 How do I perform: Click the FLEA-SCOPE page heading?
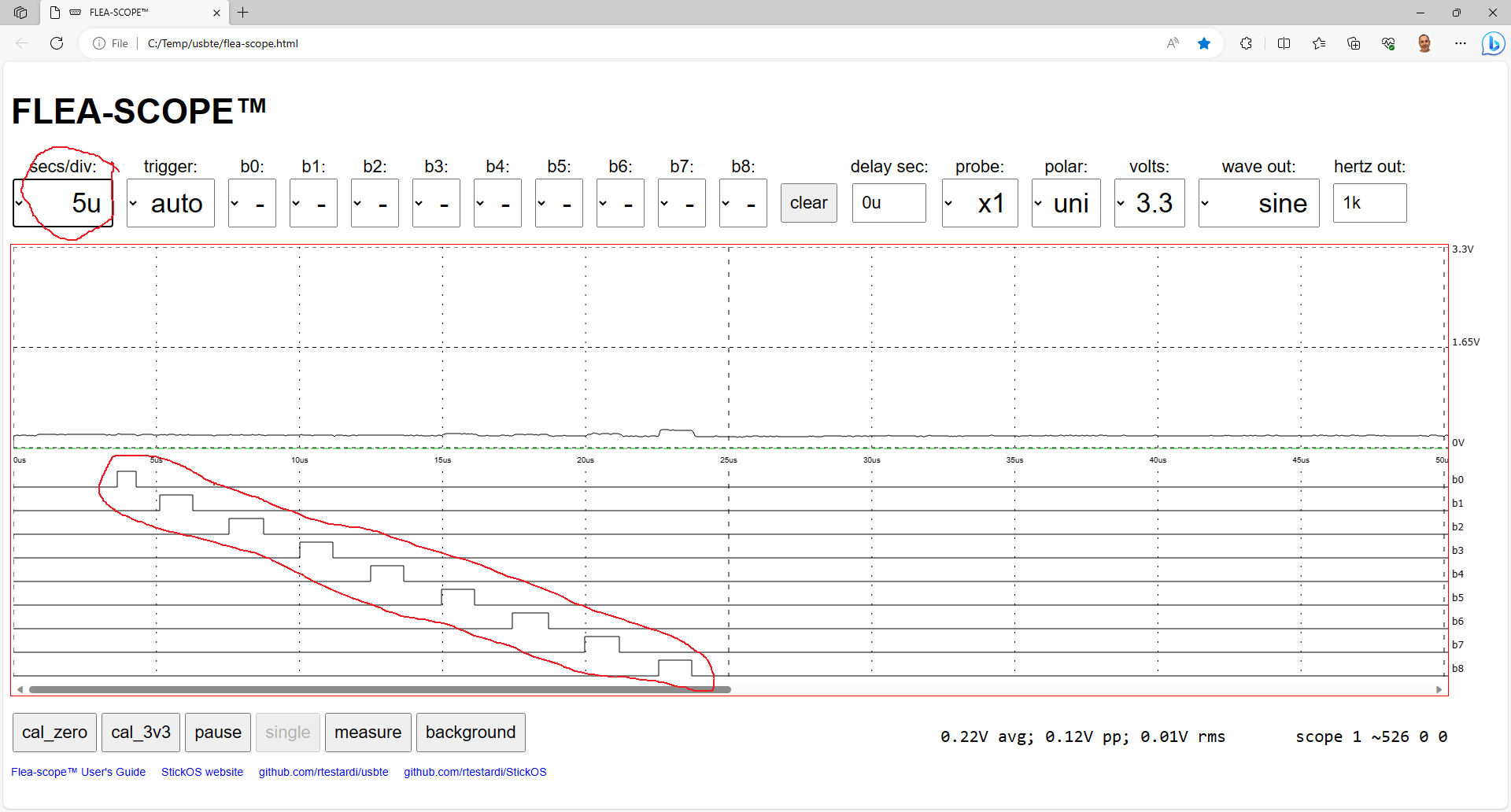pyautogui.click(x=139, y=111)
